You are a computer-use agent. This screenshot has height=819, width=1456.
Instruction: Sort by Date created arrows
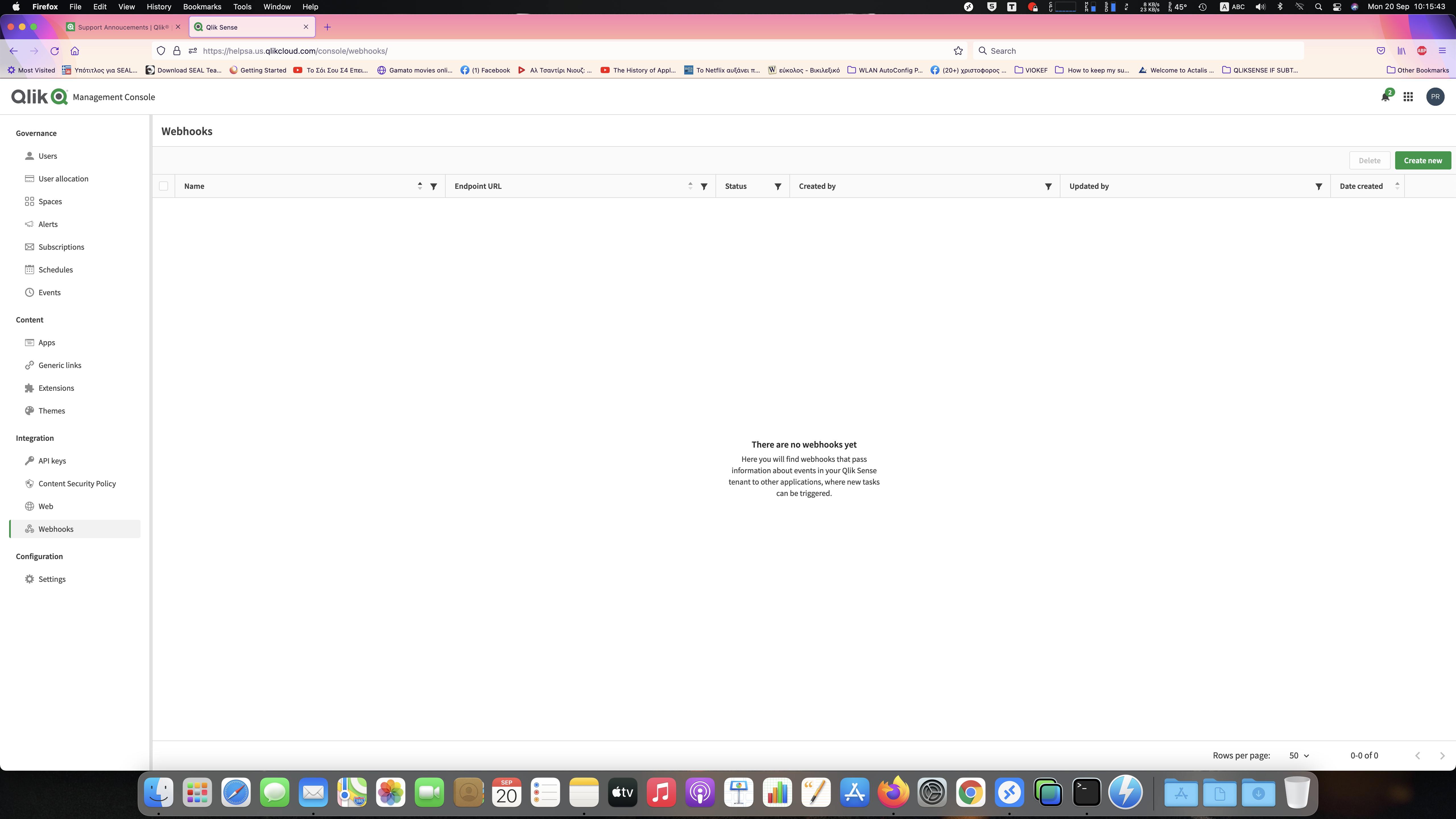(1397, 186)
